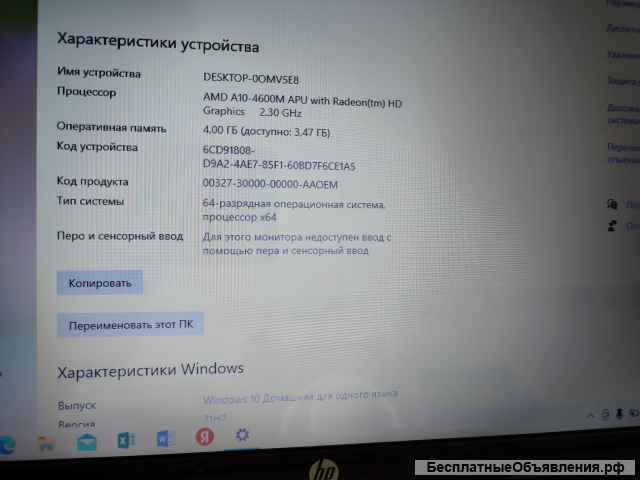
Task: Click the Процессор label
Action: click(86, 92)
